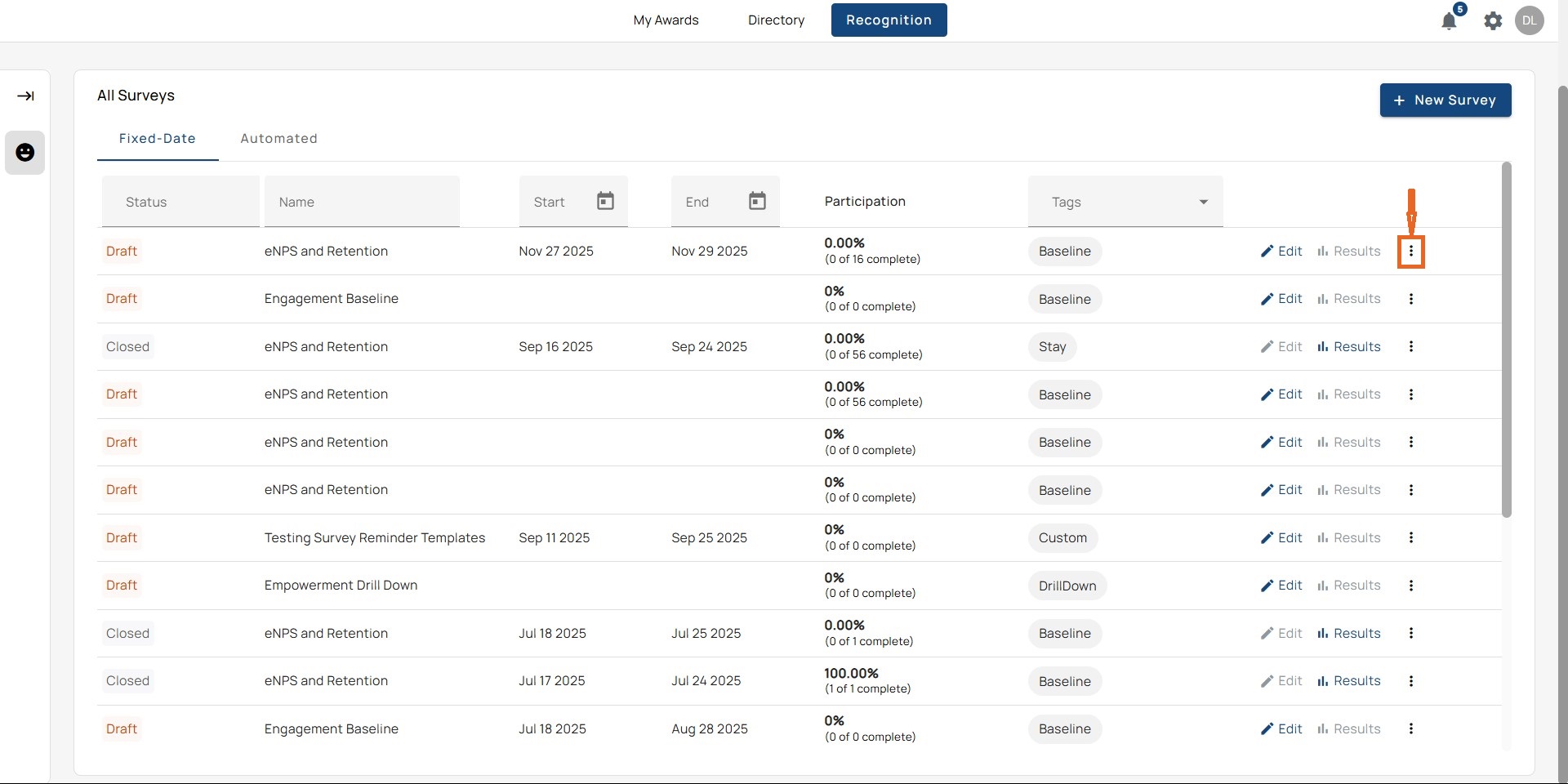Click the '100.00%' participation value
1568x784 pixels.
[x=851, y=674]
